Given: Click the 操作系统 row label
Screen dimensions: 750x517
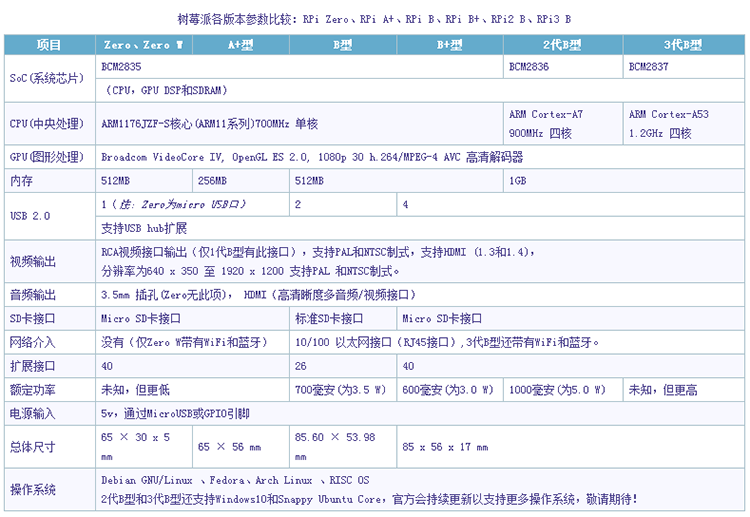Looking at the screenshot, I should pyautogui.click(x=50, y=490).
